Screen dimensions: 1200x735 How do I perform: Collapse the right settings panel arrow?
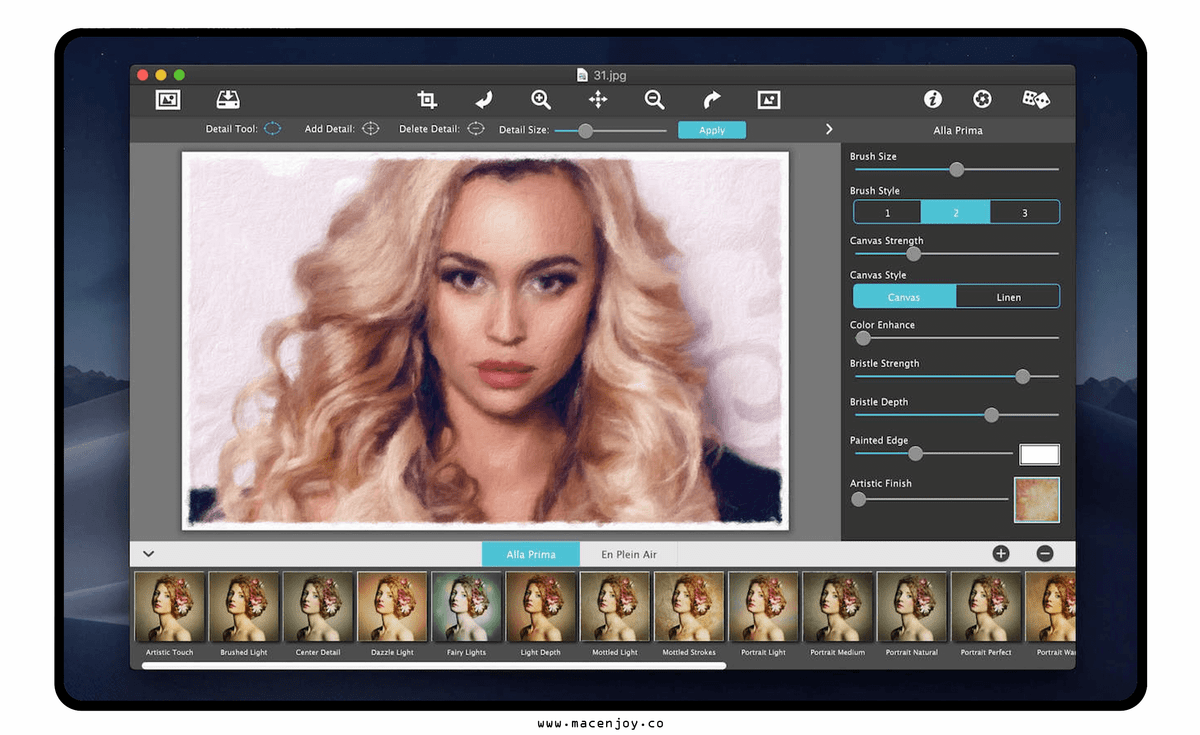pyautogui.click(x=829, y=129)
